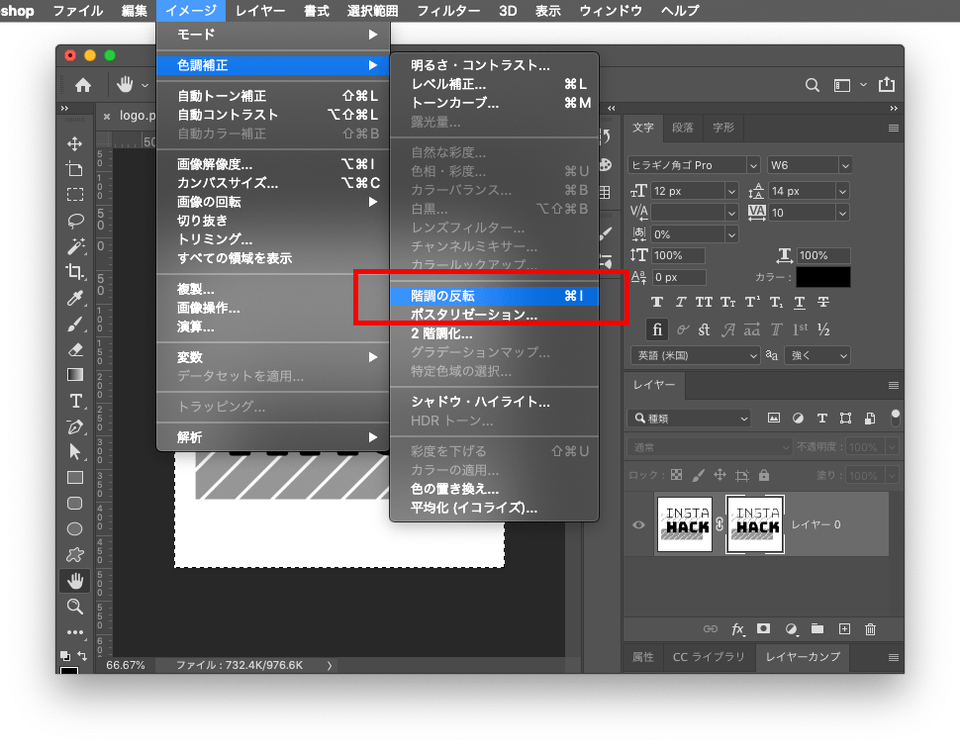Toggle Faux Bold text style

point(657,302)
